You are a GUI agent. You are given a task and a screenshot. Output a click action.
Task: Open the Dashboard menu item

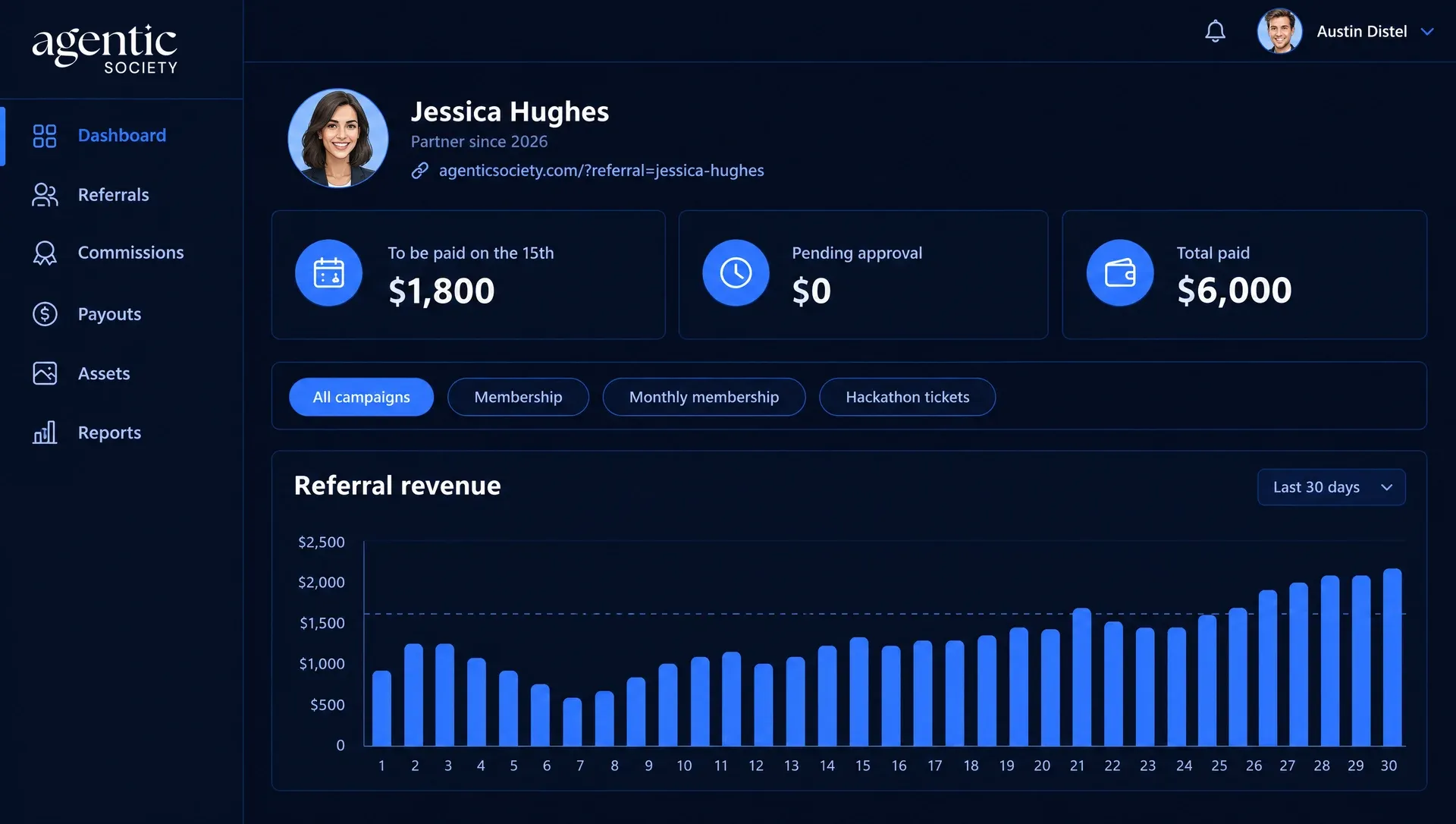pyautogui.click(x=121, y=136)
